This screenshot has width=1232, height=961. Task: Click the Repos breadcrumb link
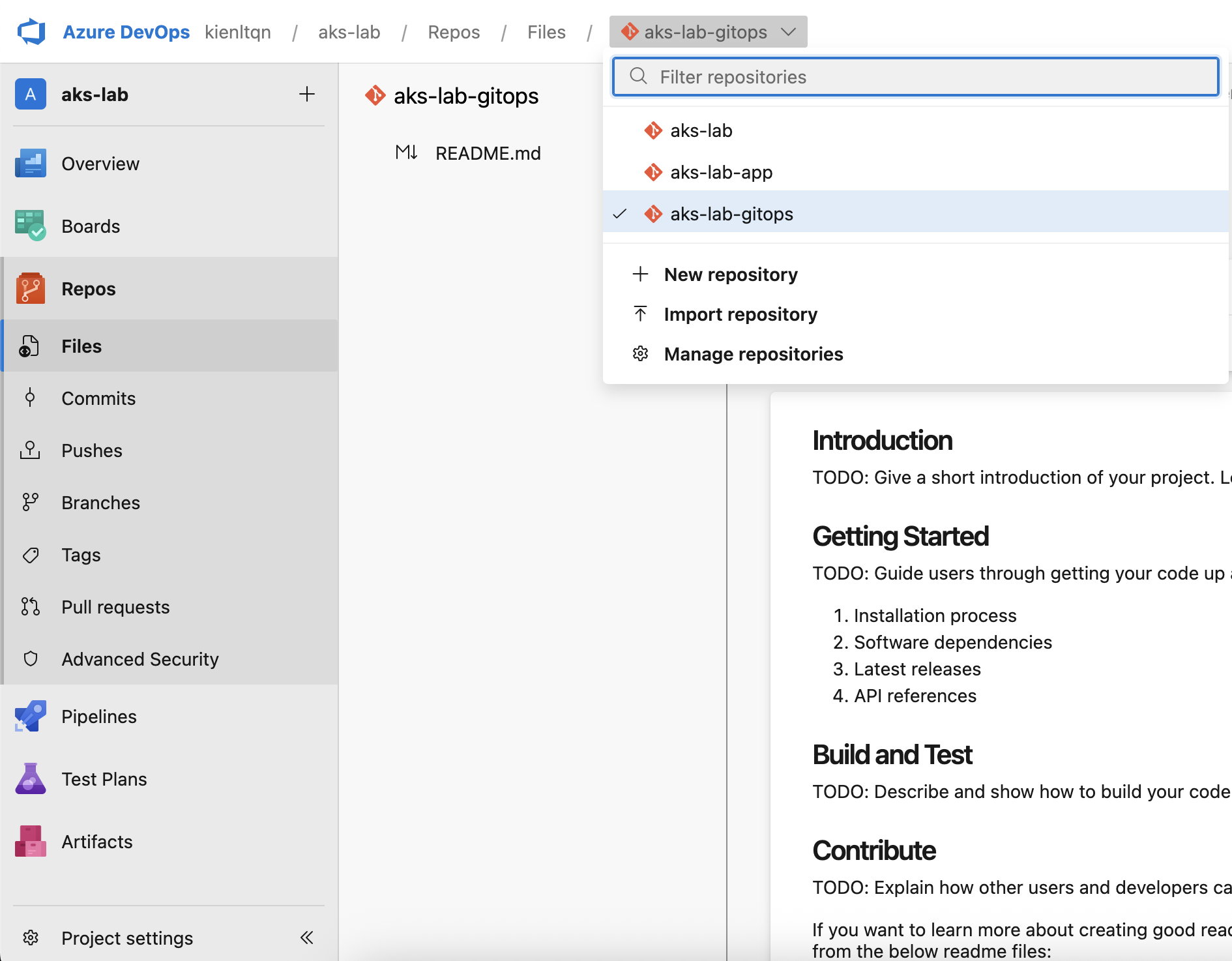pyautogui.click(x=454, y=32)
